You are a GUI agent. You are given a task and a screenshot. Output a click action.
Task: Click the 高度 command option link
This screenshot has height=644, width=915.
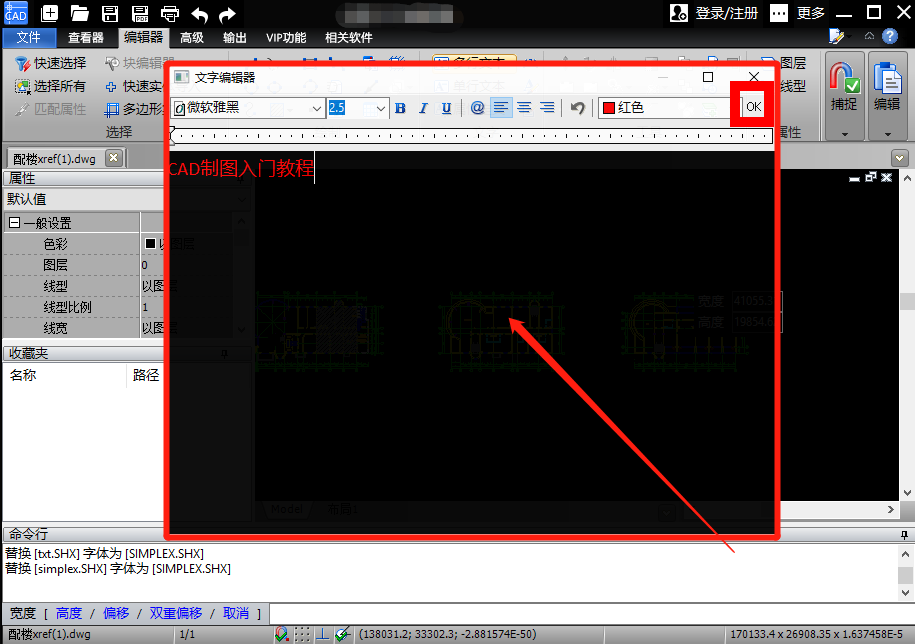click(x=69, y=614)
